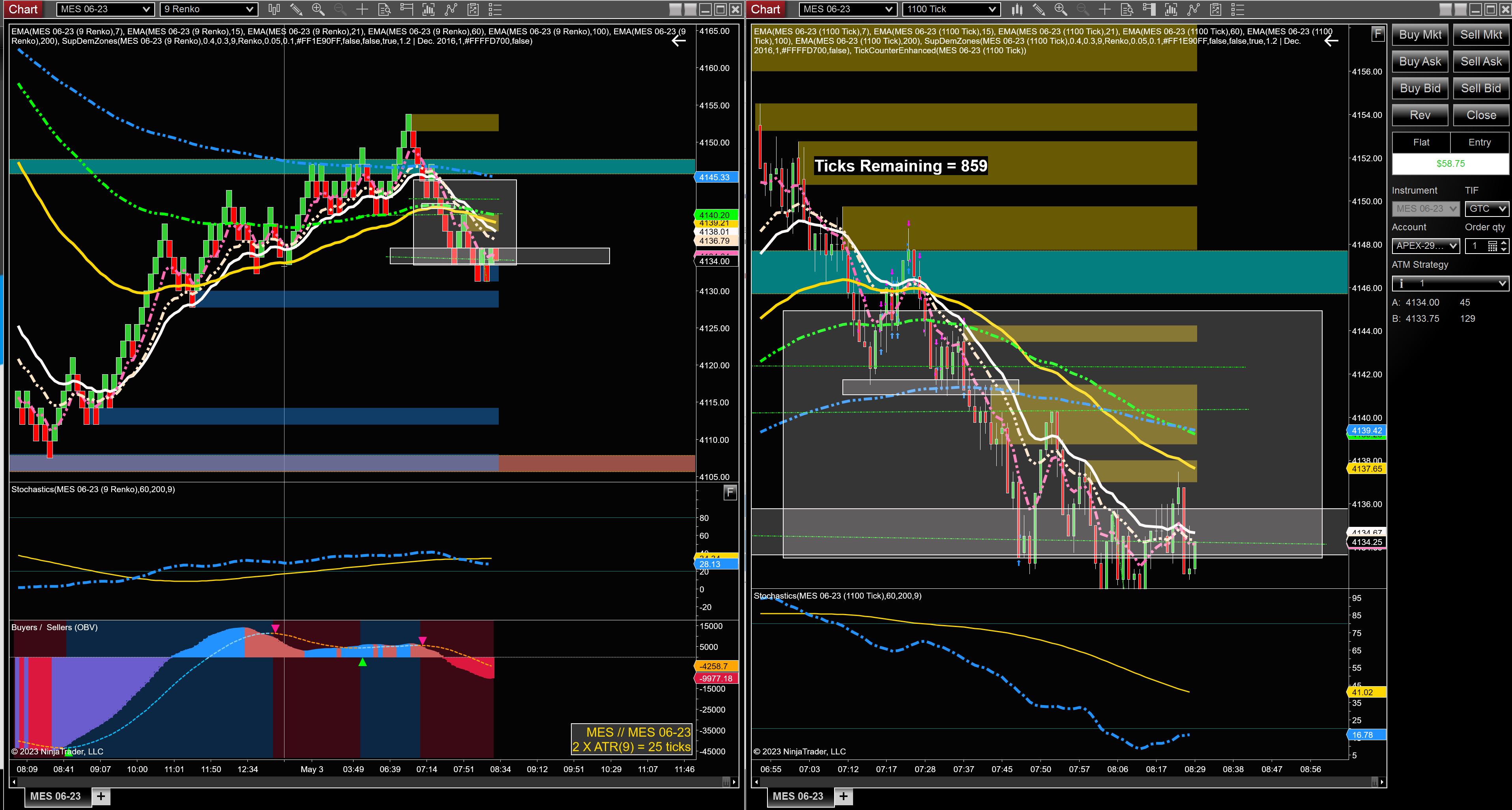This screenshot has height=810, width=1512.
Task: Open bar type settings in Tick chart toolbar
Action: click(x=1016, y=9)
